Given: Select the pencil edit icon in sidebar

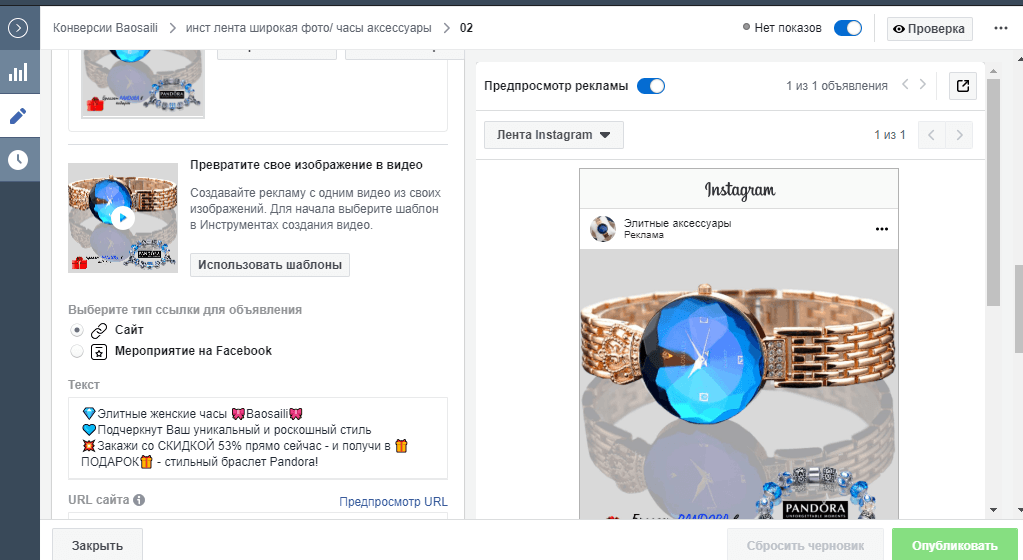Looking at the screenshot, I should pyautogui.click(x=18, y=116).
